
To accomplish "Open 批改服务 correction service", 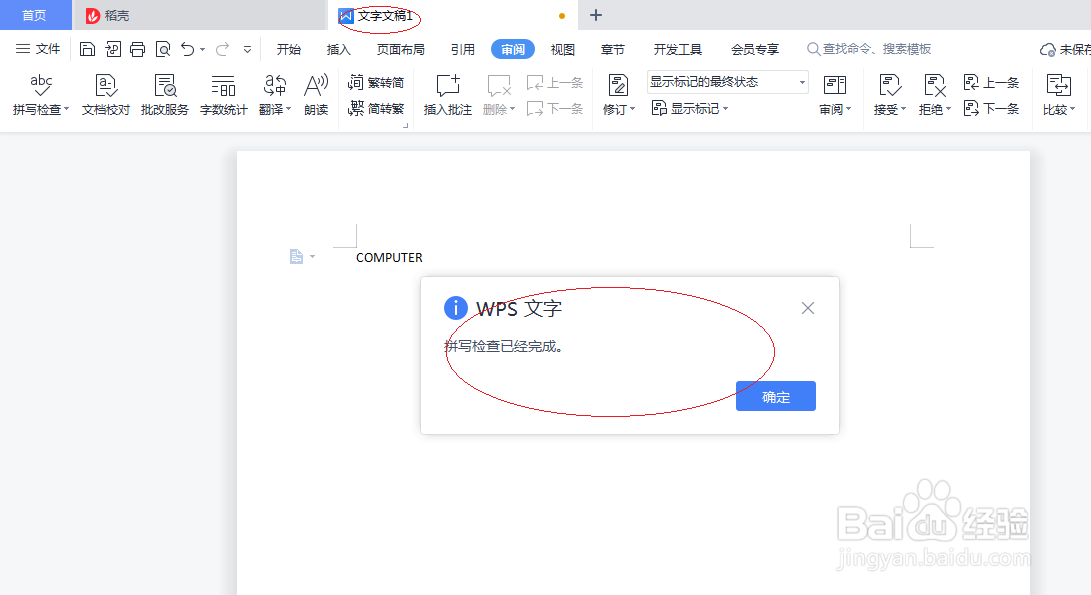I will (165, 94).
